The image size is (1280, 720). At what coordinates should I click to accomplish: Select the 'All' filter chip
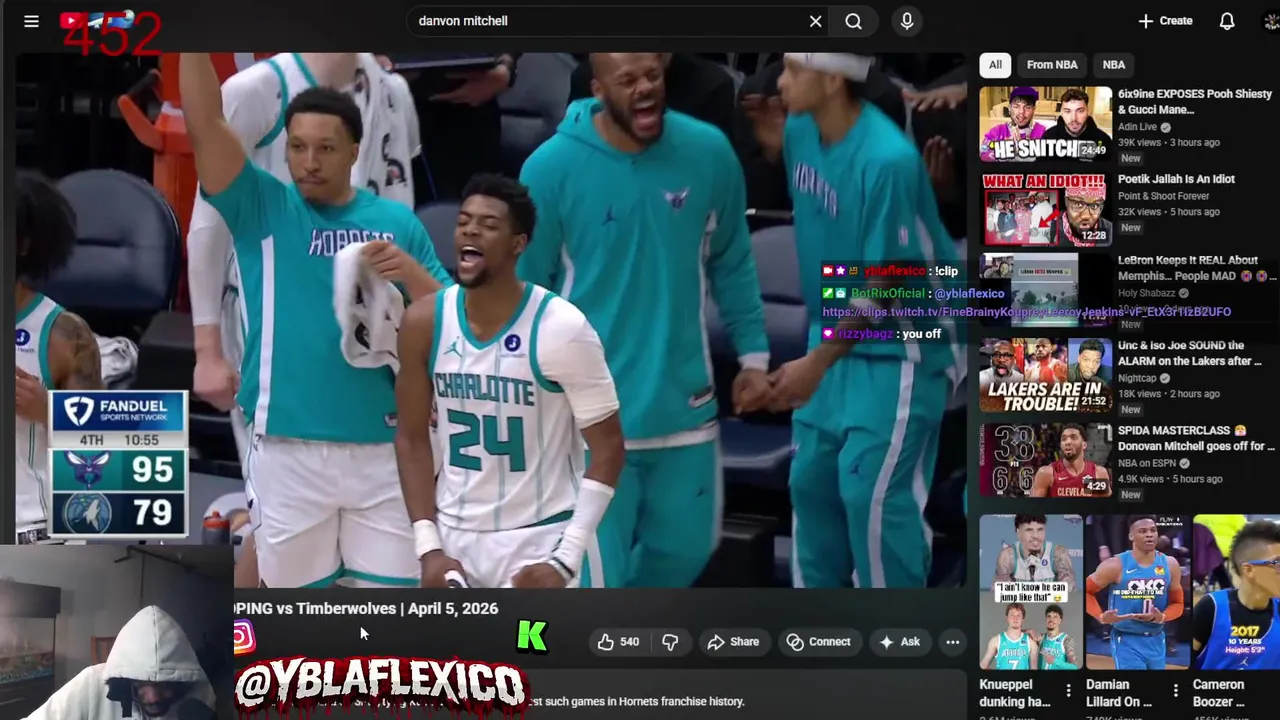tap(995, 65)
